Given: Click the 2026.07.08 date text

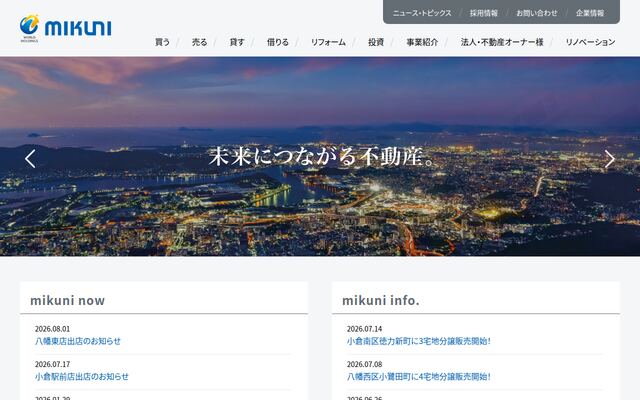Looking at the screenshot, I should [x=364, y=364].
